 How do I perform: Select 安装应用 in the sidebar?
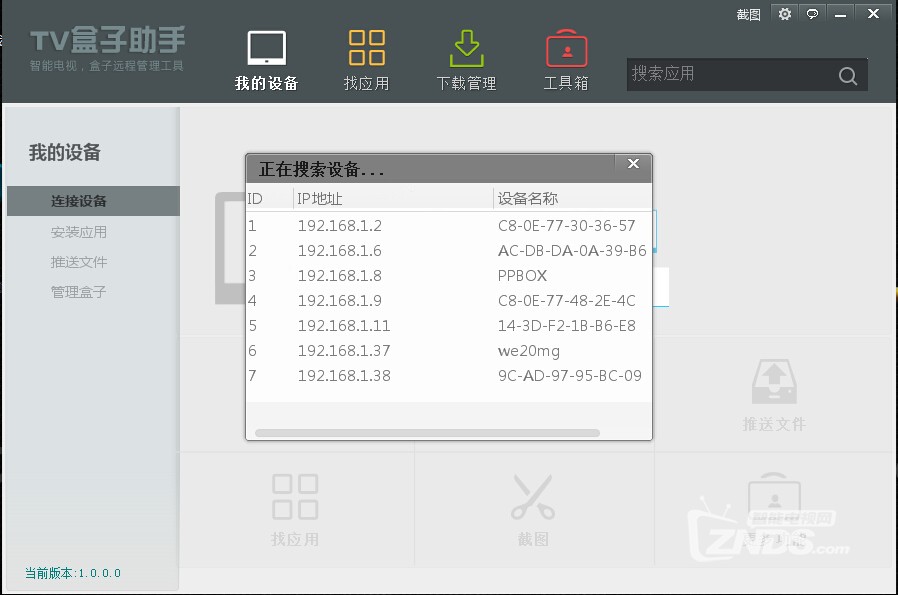tap(78, 232)
